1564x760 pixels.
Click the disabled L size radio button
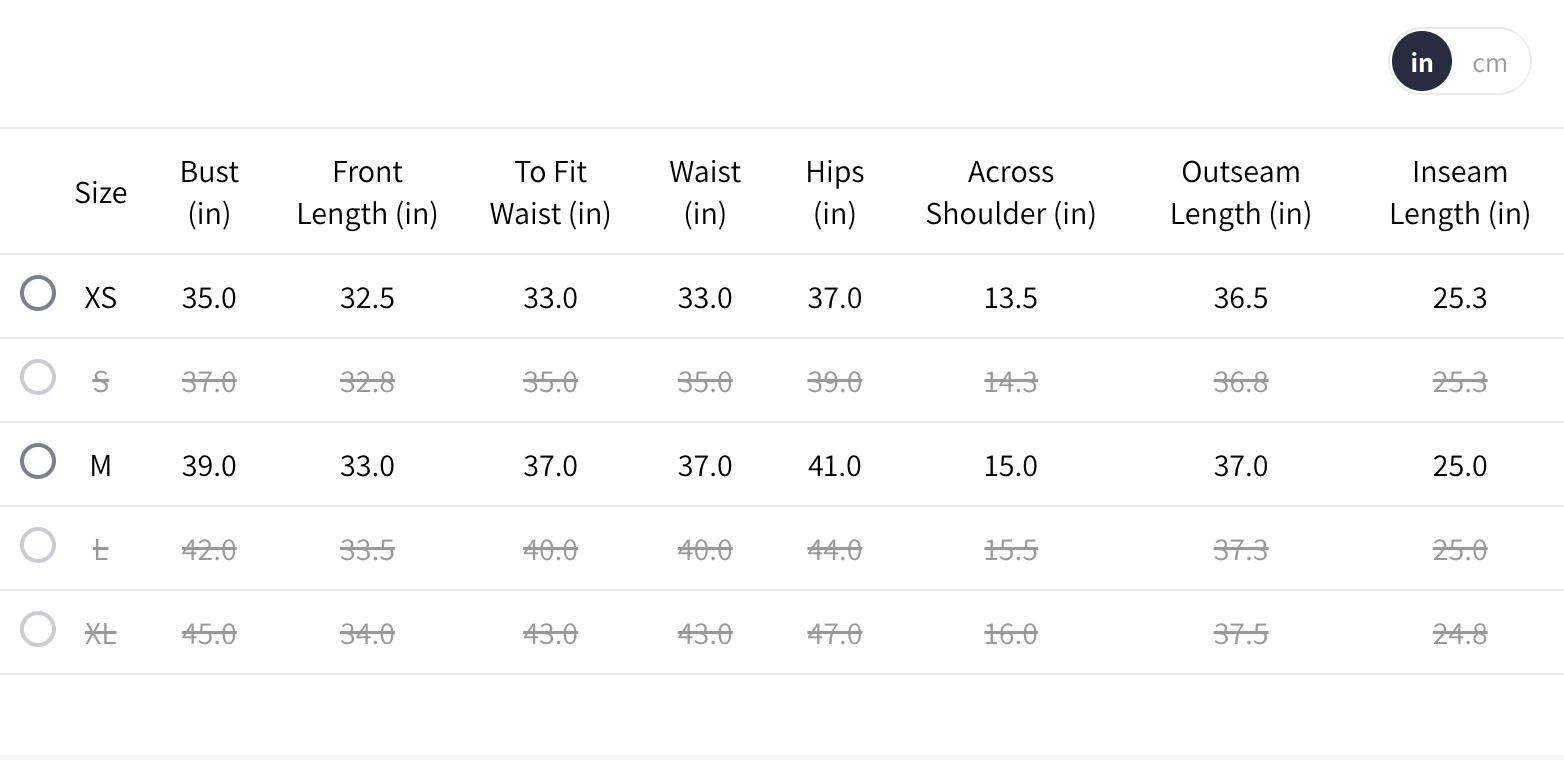pos(38,546)
